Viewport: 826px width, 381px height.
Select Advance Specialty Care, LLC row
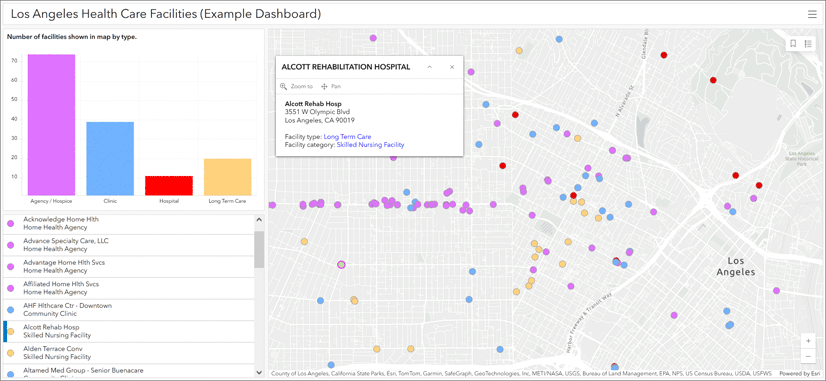tap(129, 245)
